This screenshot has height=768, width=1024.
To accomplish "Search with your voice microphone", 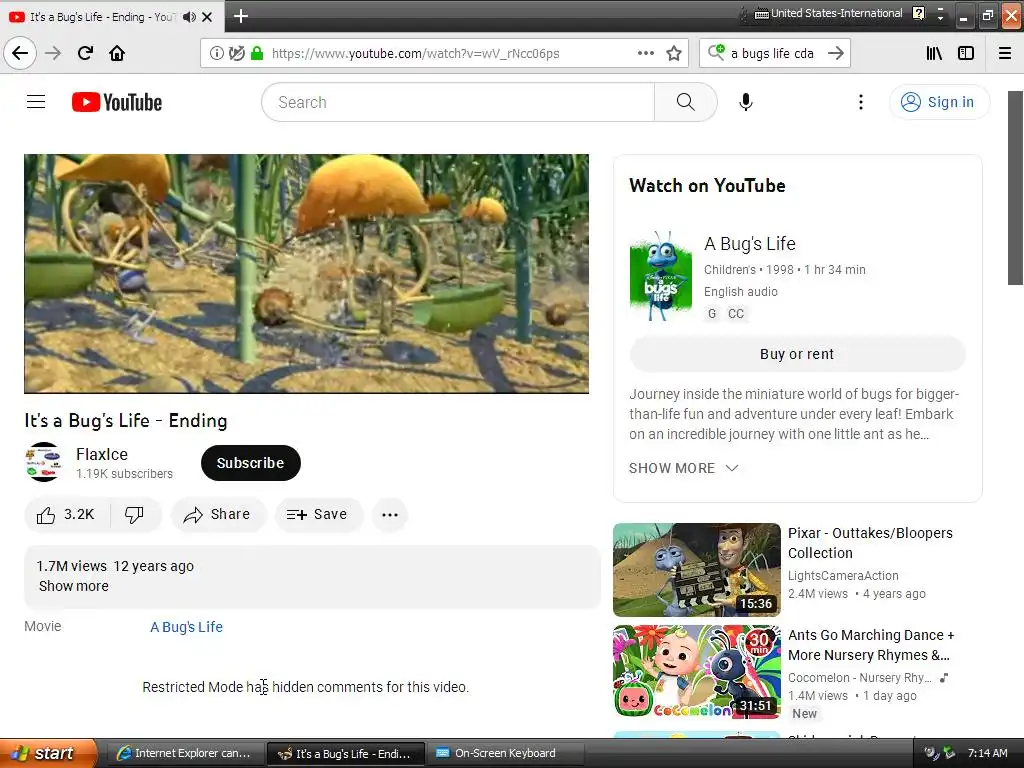I will (x=746, y=102).
